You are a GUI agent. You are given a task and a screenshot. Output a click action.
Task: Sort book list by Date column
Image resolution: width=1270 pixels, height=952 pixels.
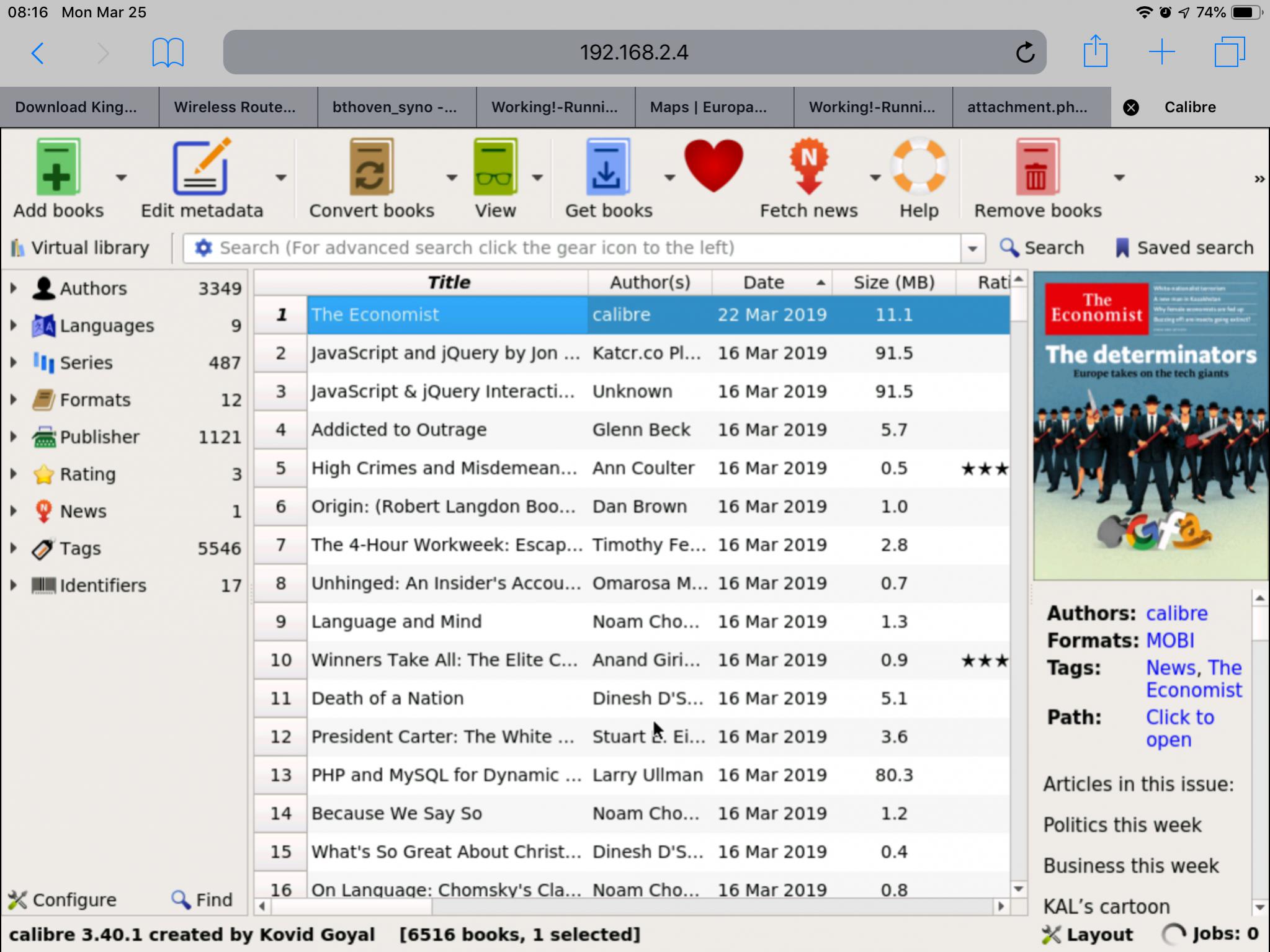764,283
